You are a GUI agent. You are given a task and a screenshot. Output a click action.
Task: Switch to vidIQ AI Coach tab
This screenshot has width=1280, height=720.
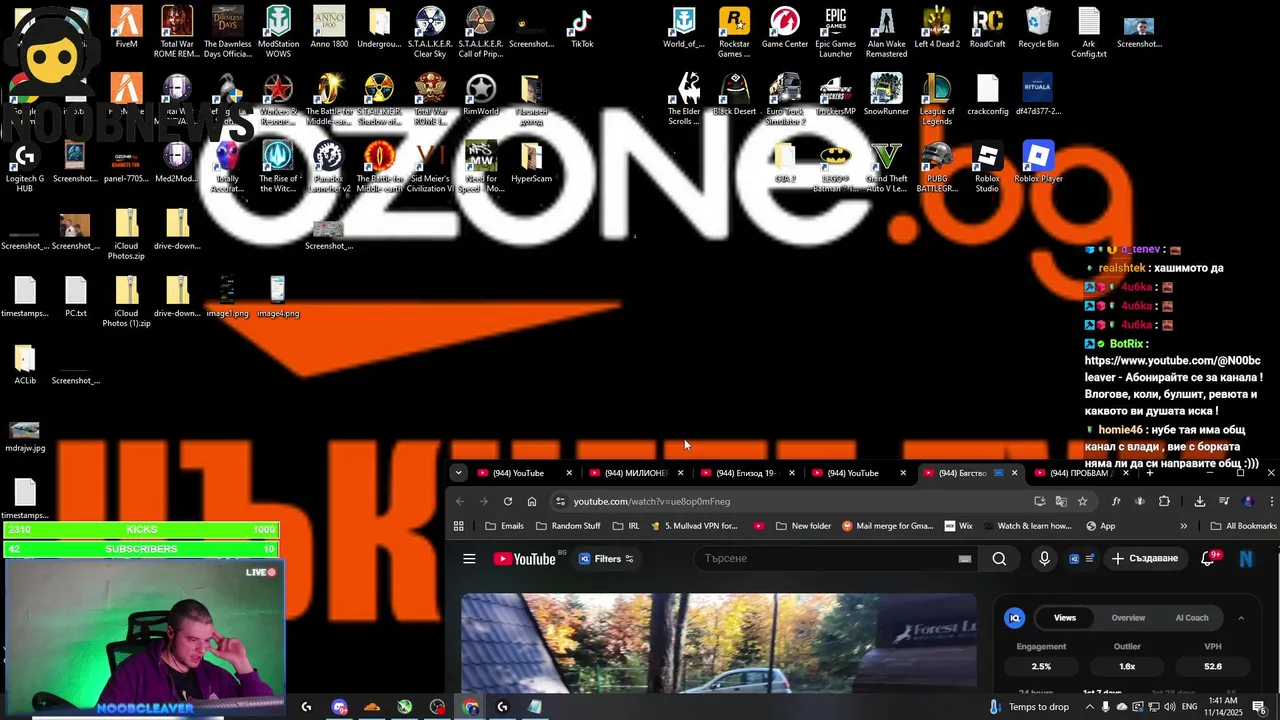[x=1191, y=618]
